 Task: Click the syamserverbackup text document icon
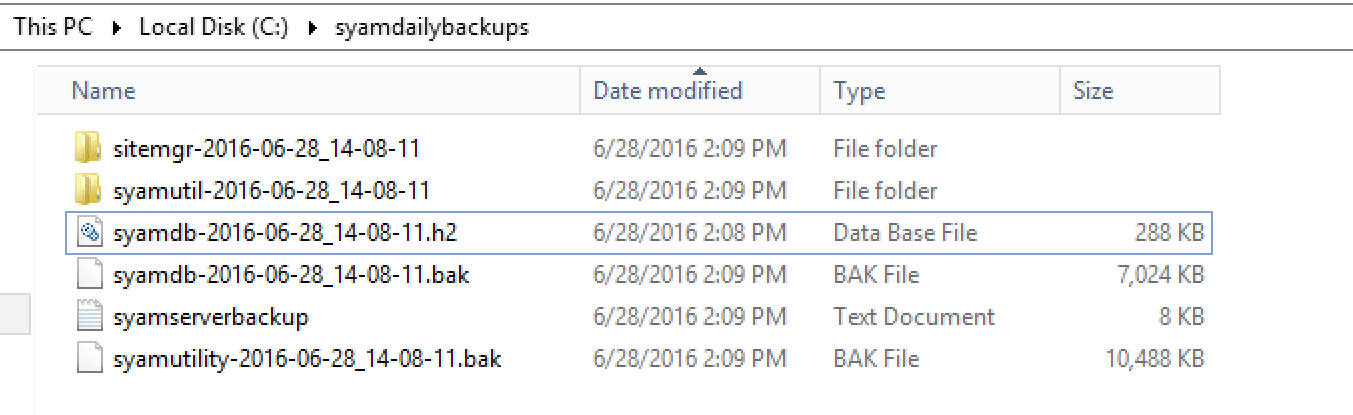click(89, 317)
